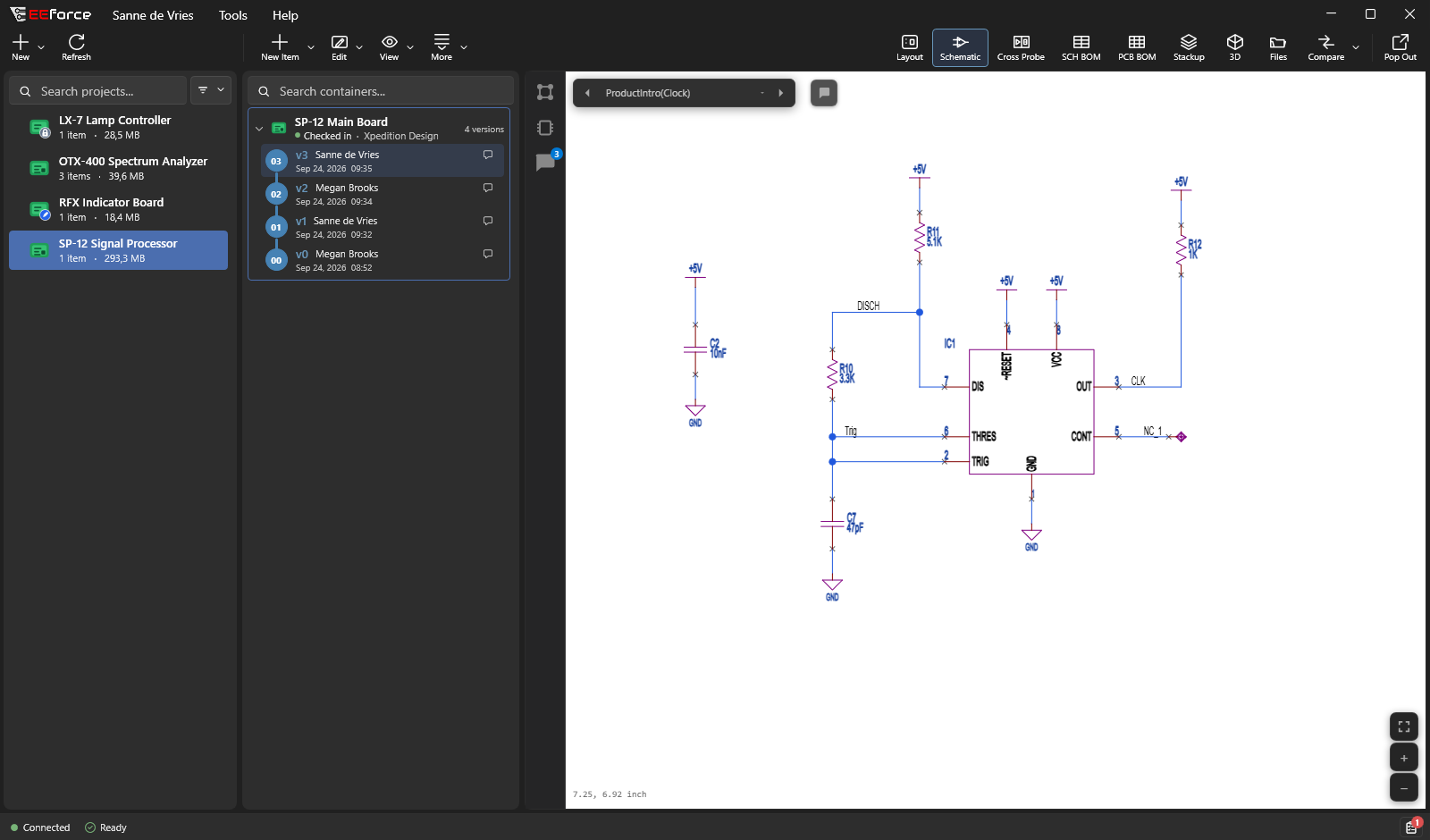Screen dimensions: 1430x840
Task: Collapse the SP-12 Main Board container
Action: click(x=259, y=129)
